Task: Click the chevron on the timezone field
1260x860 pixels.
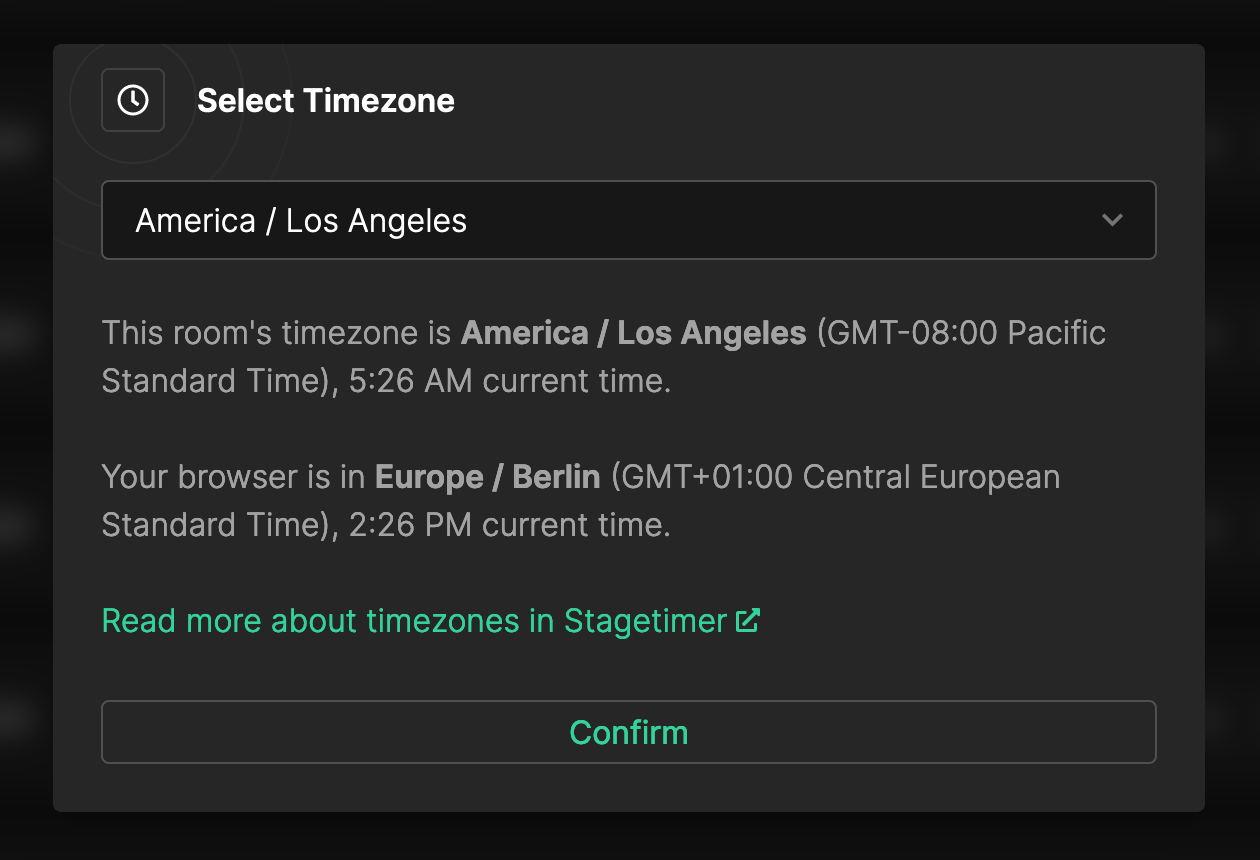Action: [1113, 220]
